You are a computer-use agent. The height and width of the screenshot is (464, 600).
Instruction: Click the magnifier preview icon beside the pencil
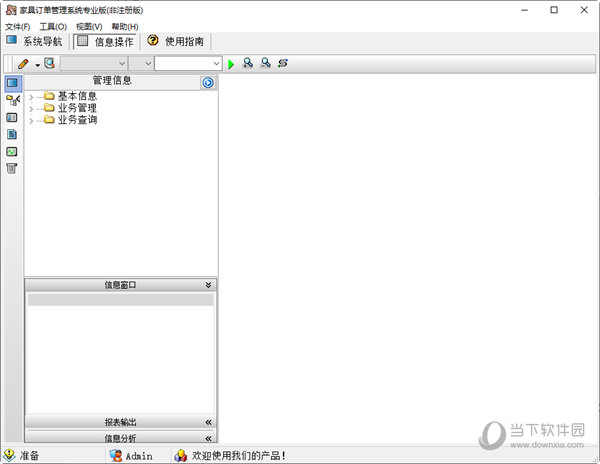click(49, 63)
